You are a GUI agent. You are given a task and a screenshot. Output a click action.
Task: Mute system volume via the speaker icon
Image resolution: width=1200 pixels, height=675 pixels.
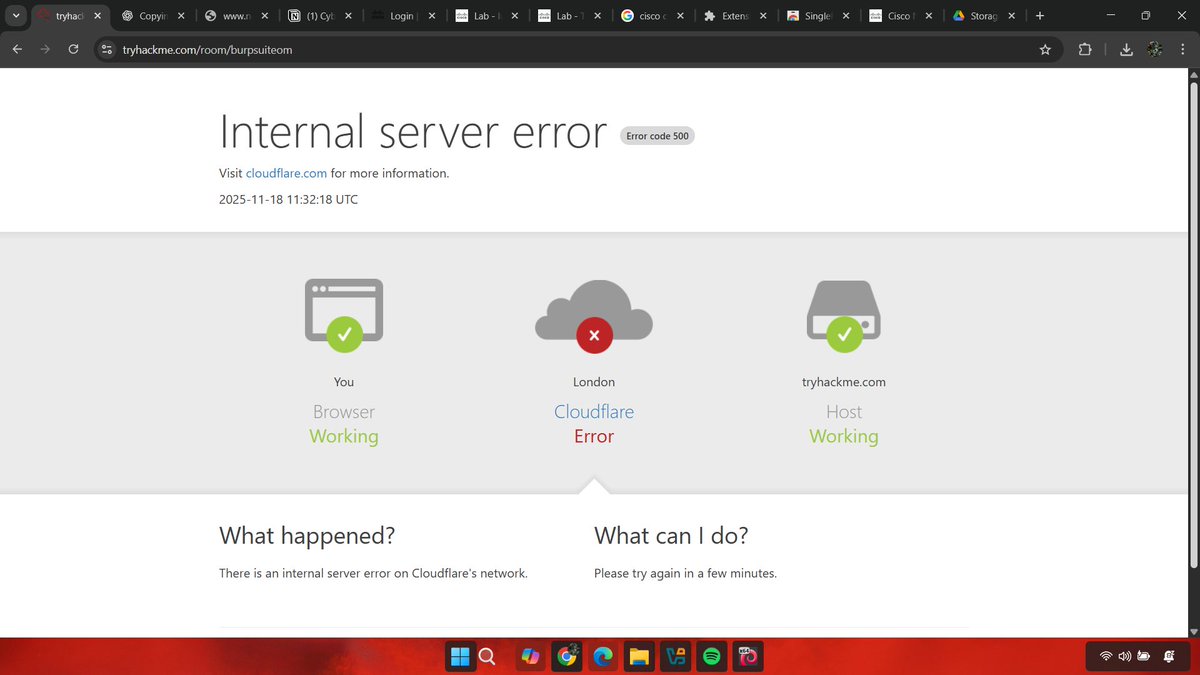1123,657
